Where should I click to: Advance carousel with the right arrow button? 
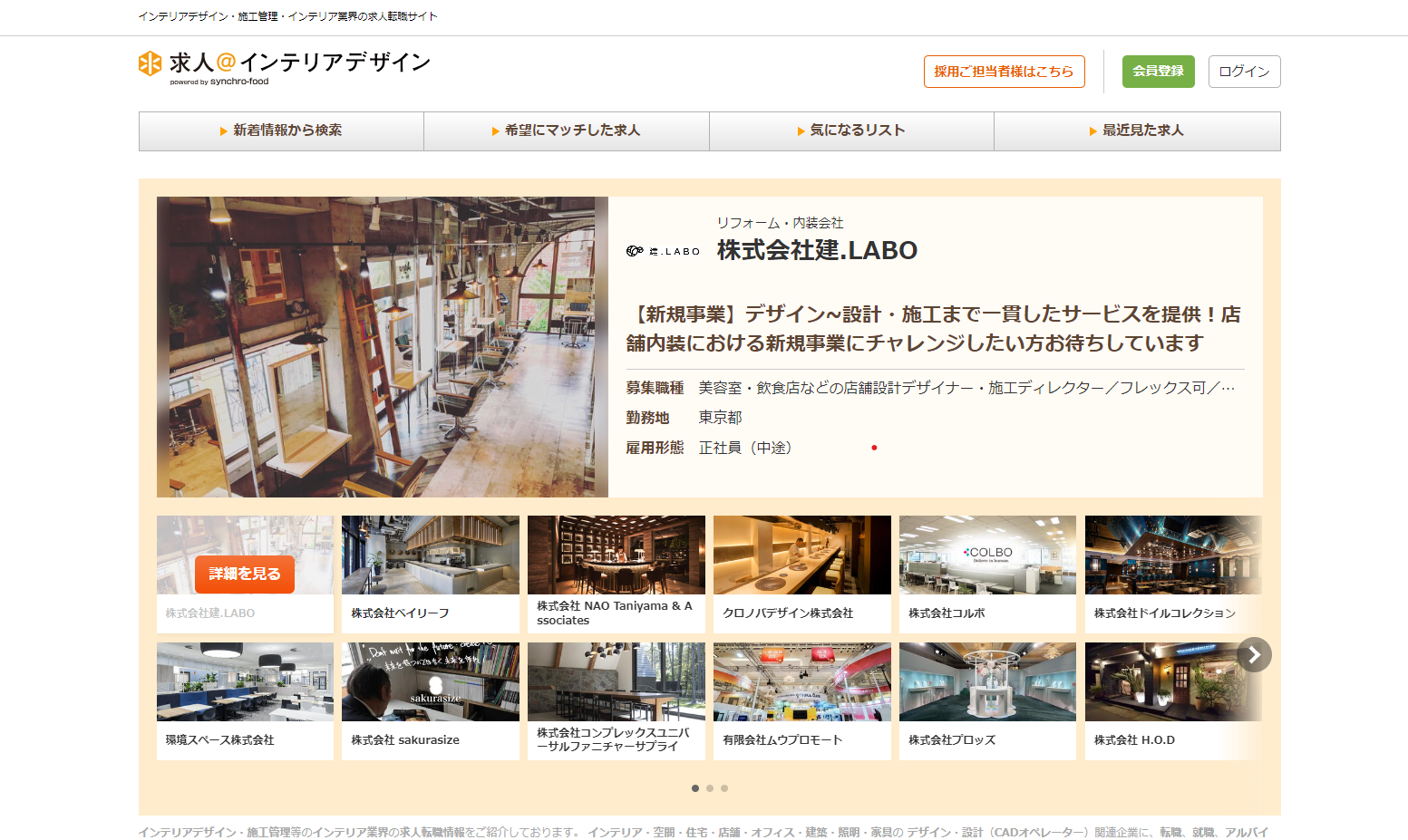pyautogui.click(x=1254, y=654)
